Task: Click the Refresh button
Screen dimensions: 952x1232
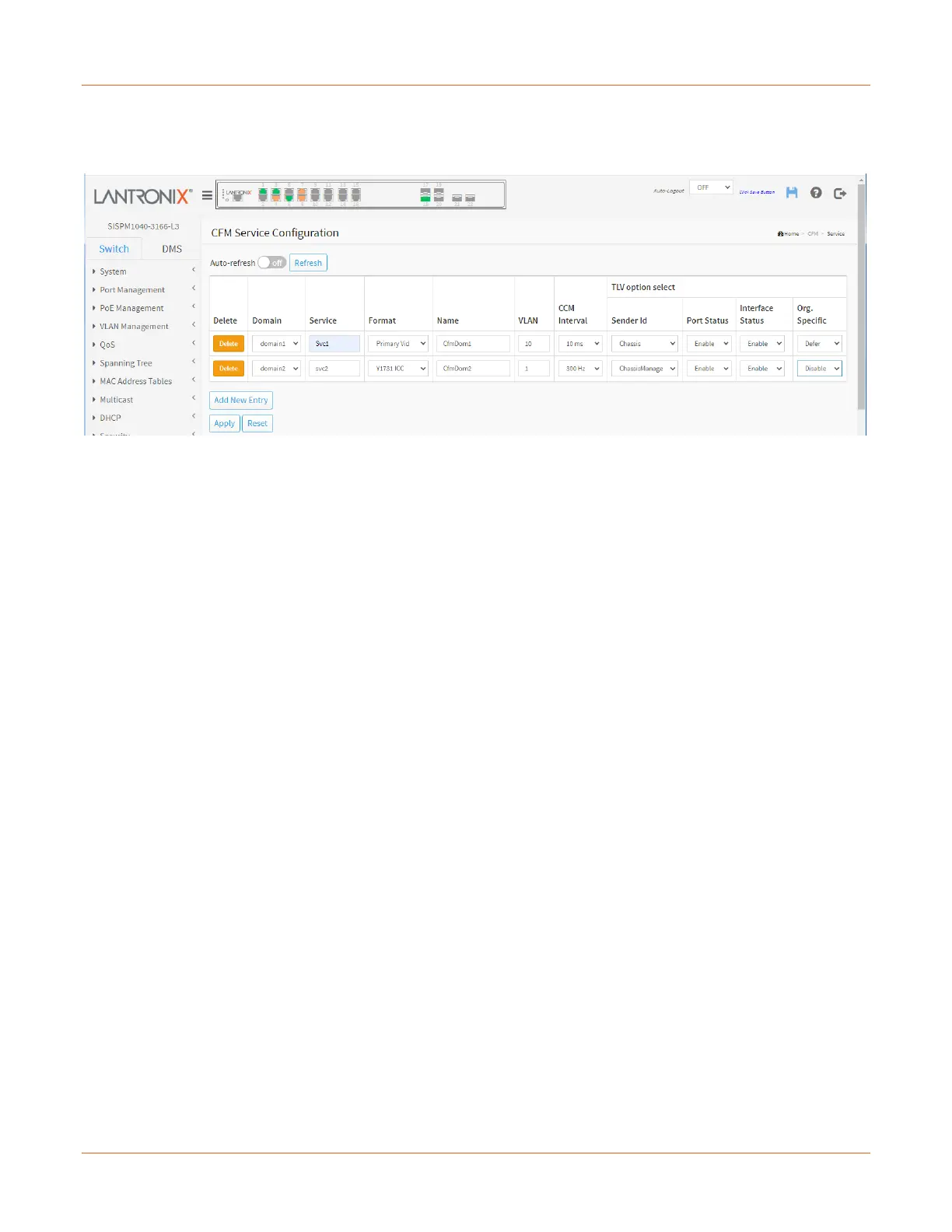Action: [x=308, y=263]
